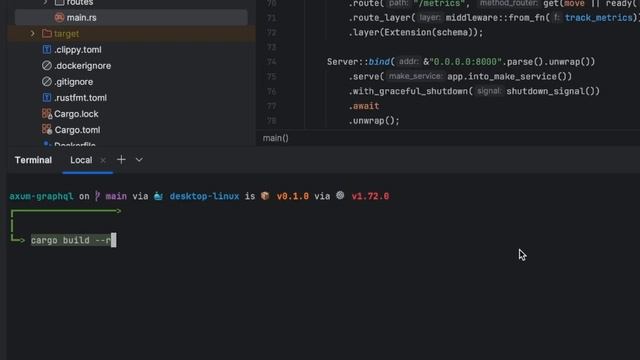Open .dockerignore file
The width and height of the screenshot is (640, 360).
[82, 66]
